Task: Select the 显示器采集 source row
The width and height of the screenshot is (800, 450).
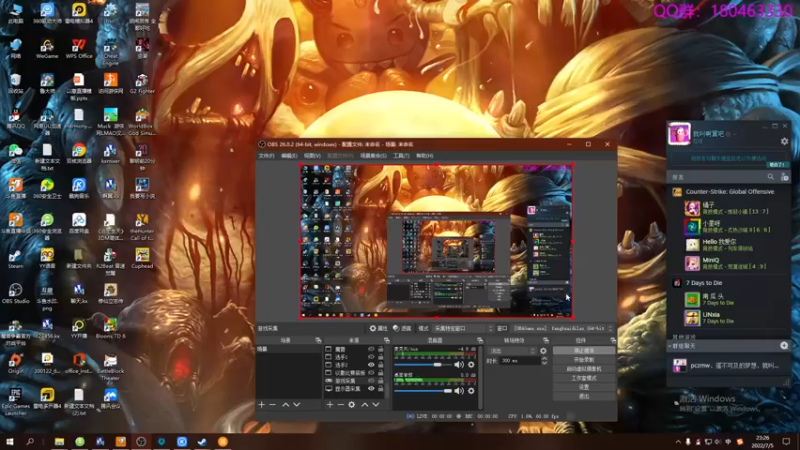Action: point(355,389)
